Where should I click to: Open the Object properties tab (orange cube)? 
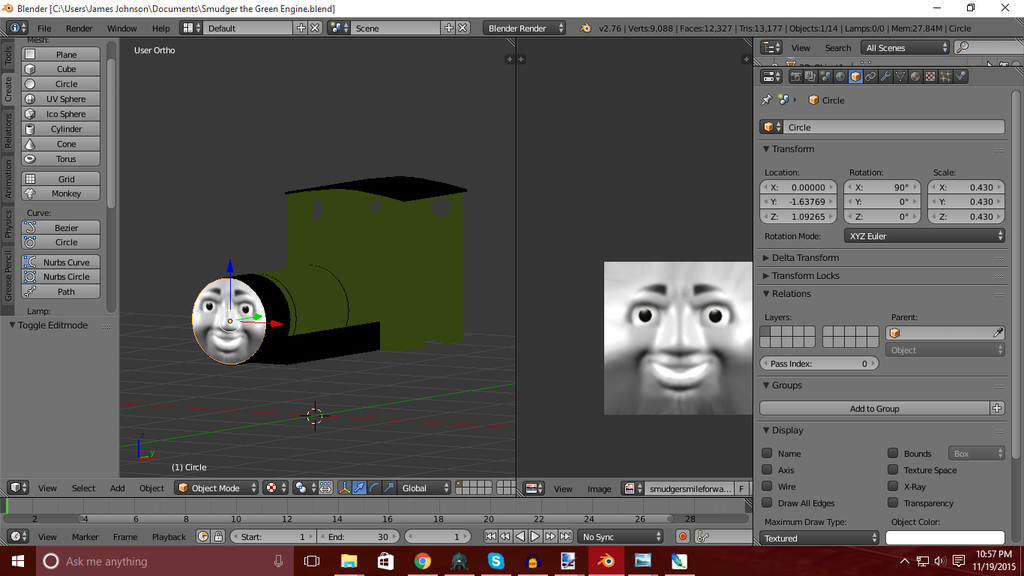pyautogui.click(x=856, y=76)
